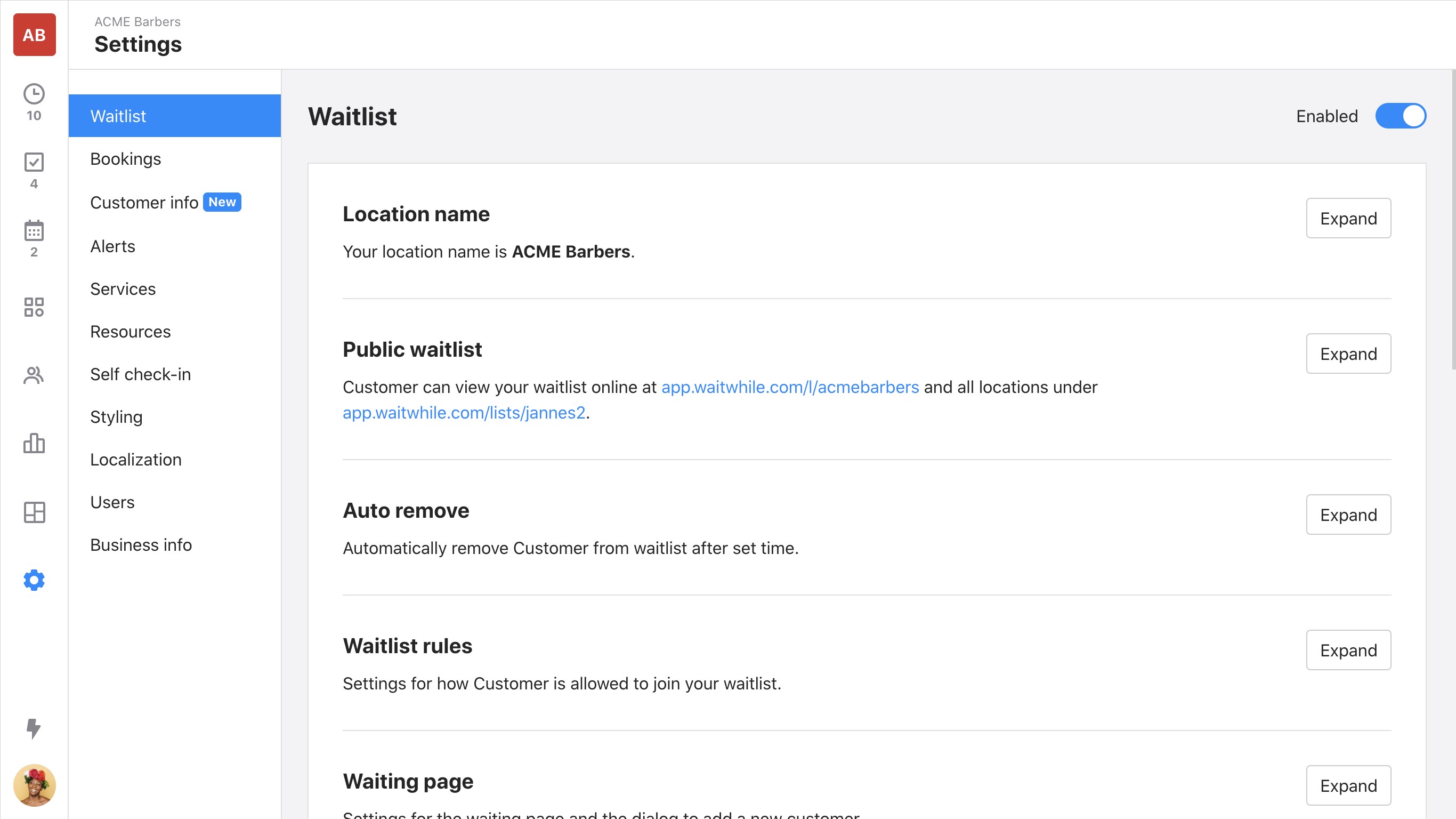Click the served checkmark icon in the sidebar
Image resolution: width=1456 pixels, height=819 pixels.
(x=34, y=162)
